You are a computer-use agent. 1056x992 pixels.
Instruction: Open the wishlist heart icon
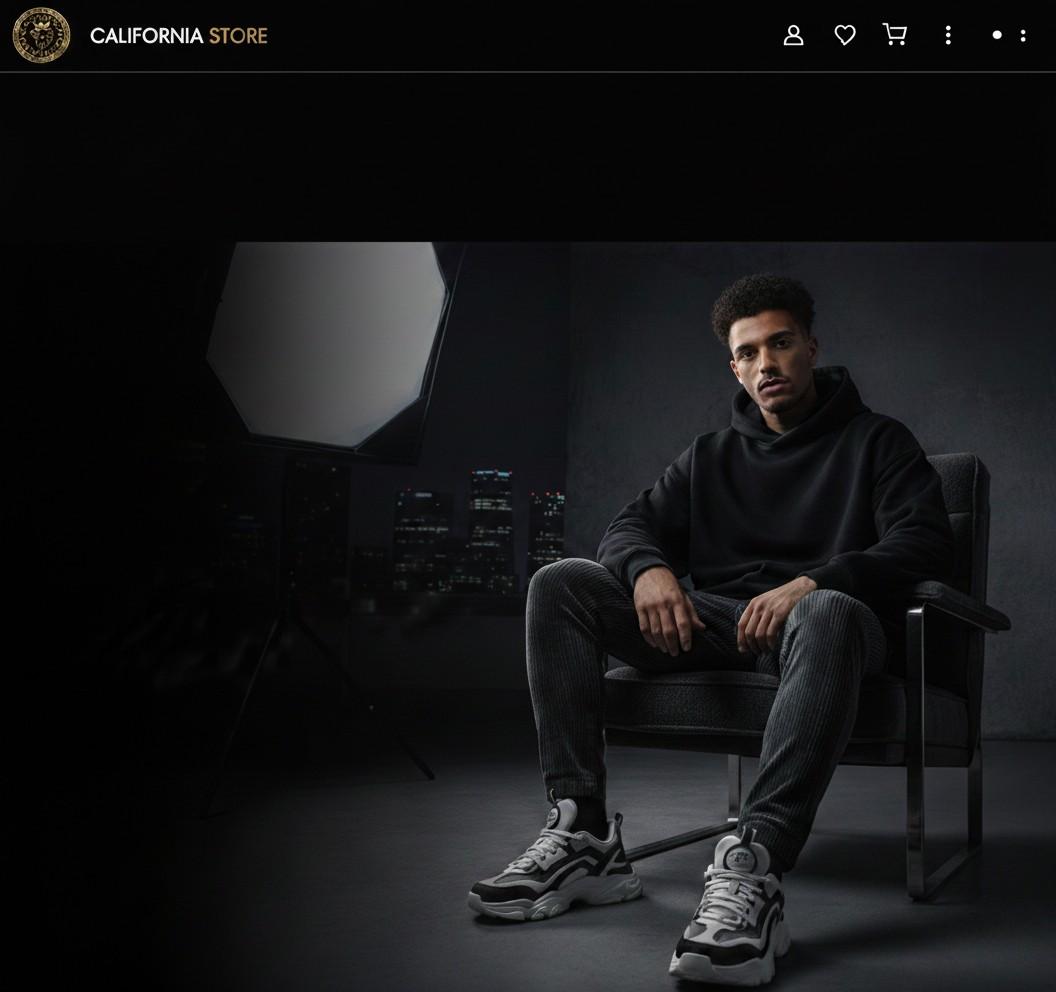845,36
